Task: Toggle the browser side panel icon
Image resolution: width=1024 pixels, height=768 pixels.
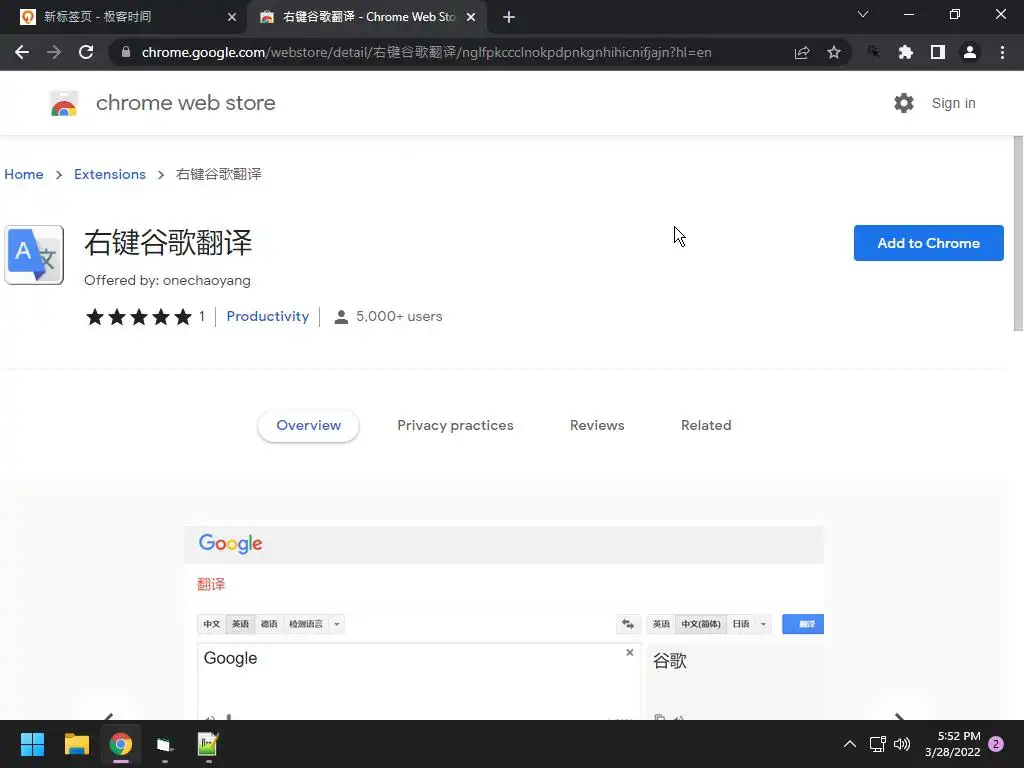Action: coord(938,52)
